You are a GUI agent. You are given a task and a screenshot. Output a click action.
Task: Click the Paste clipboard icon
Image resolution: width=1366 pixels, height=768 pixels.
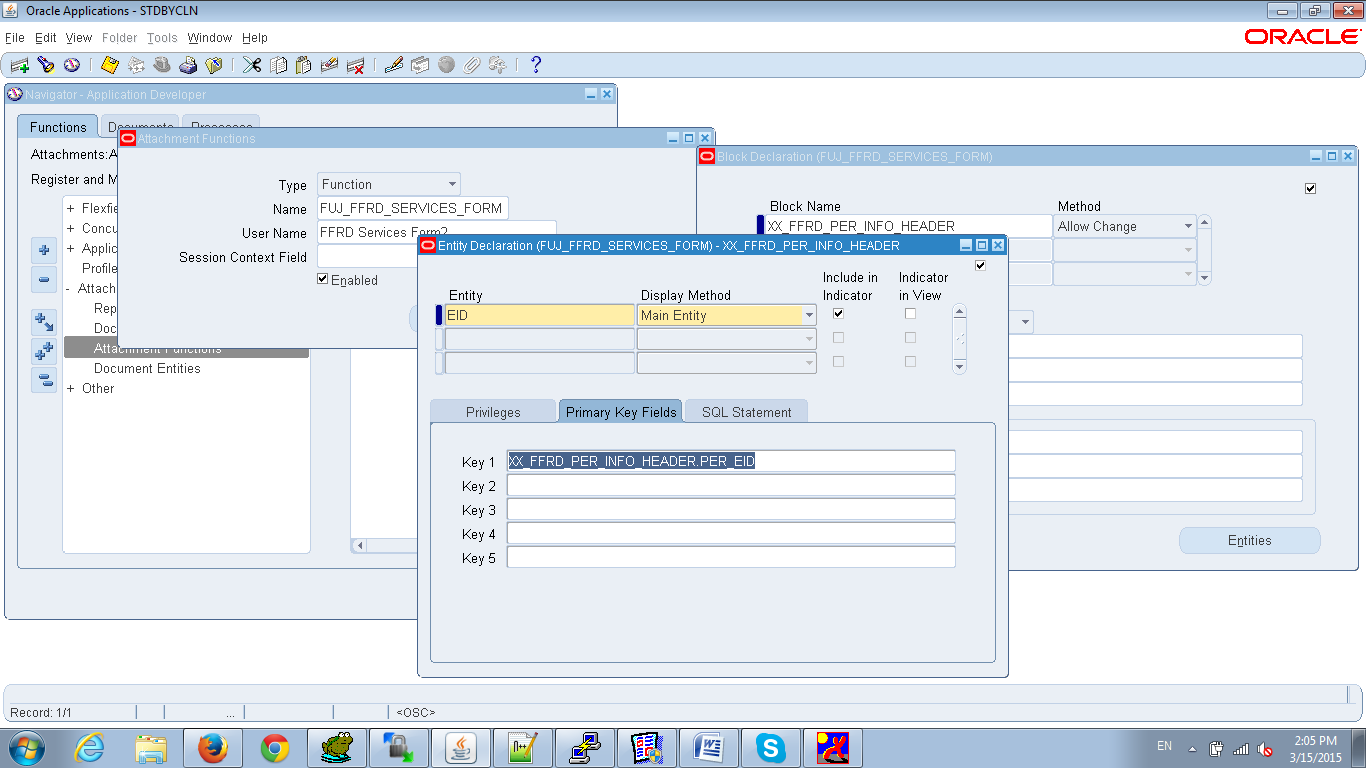(x=303, y=65)
